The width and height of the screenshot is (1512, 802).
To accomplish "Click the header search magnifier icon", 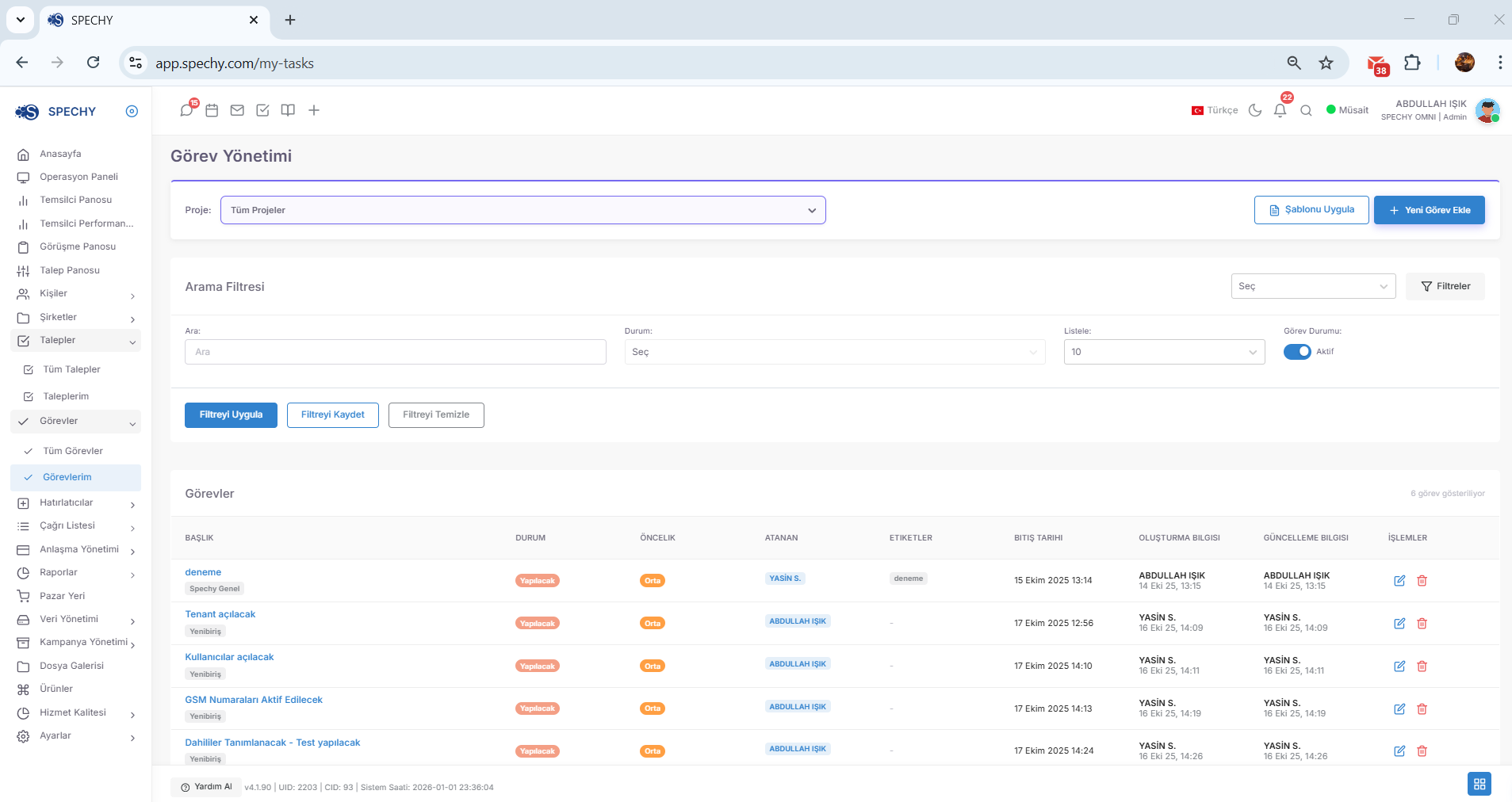I will click(x=1306, y=110).
